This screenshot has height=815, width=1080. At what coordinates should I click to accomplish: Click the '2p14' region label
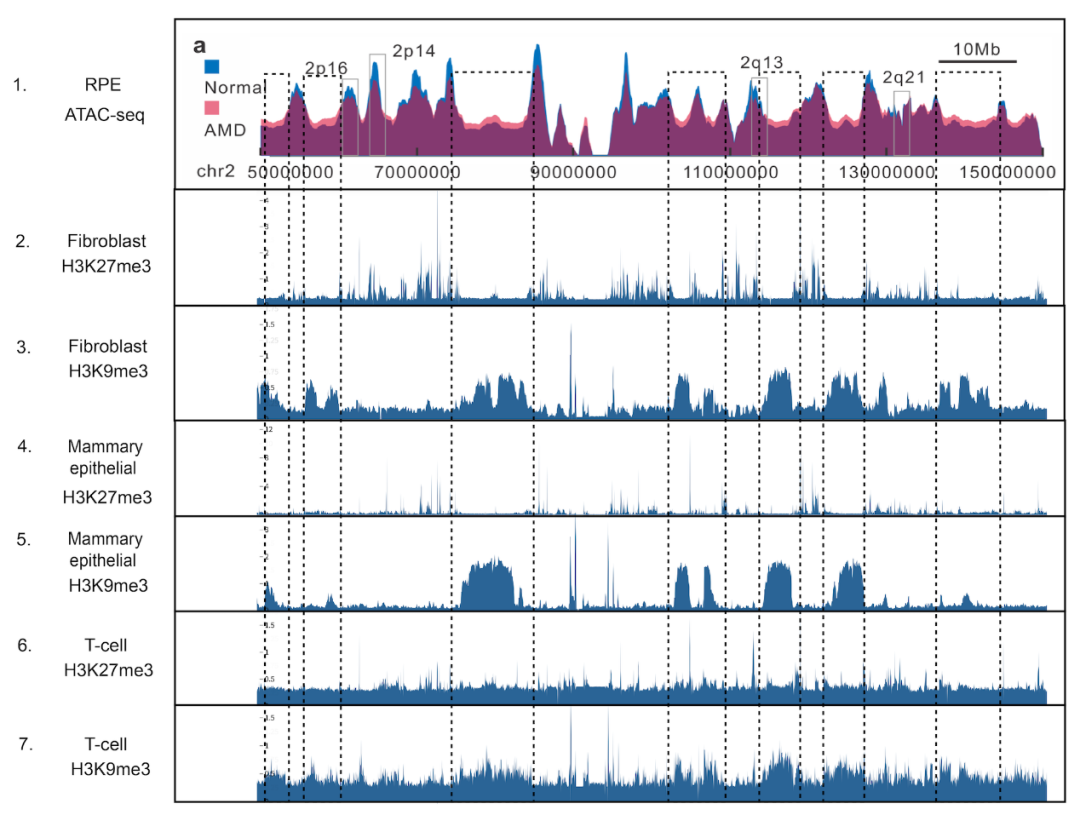414,51
